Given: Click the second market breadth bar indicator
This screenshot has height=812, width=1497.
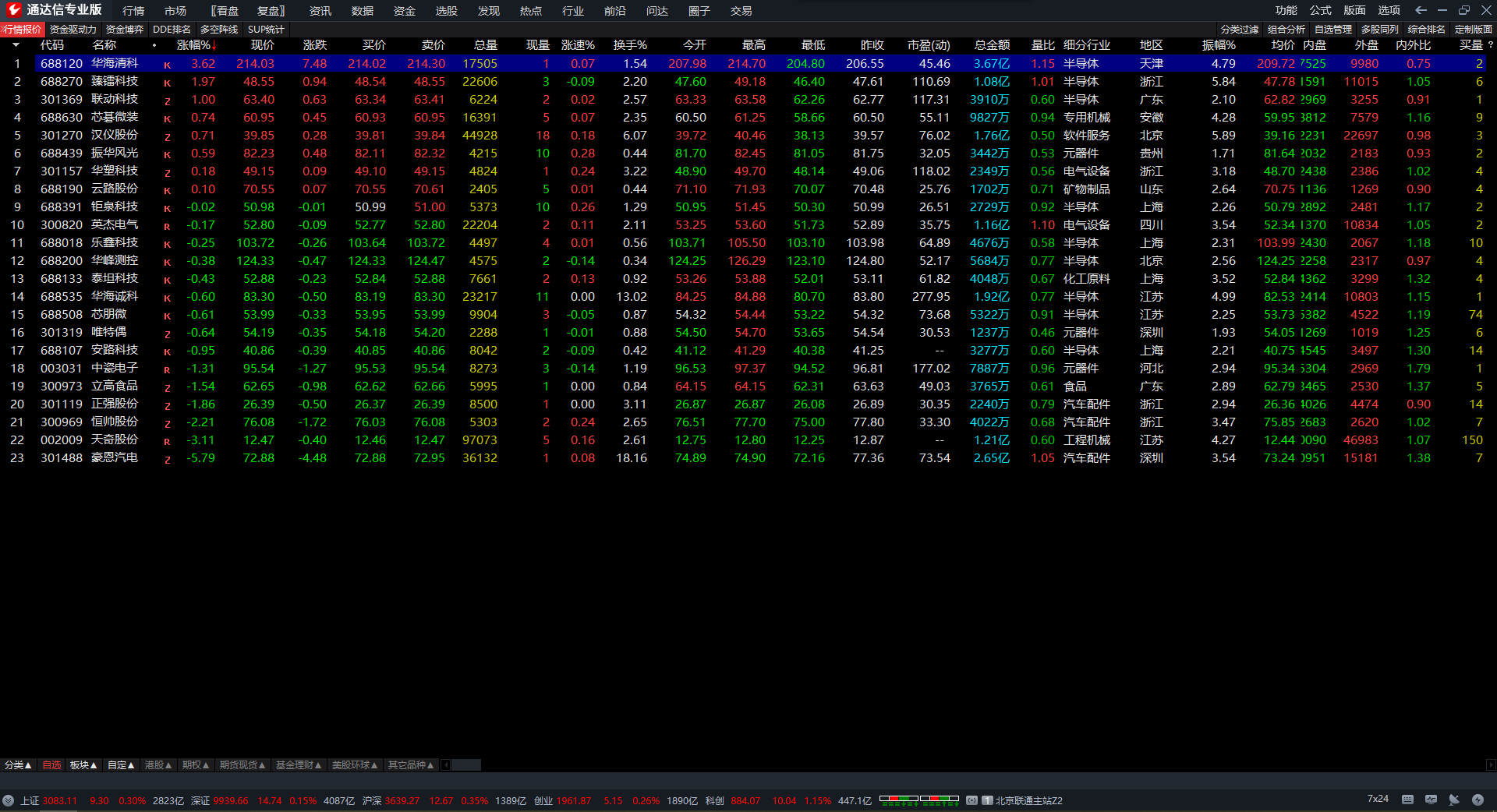Looking at the screenshot, I should pos(940,799).
